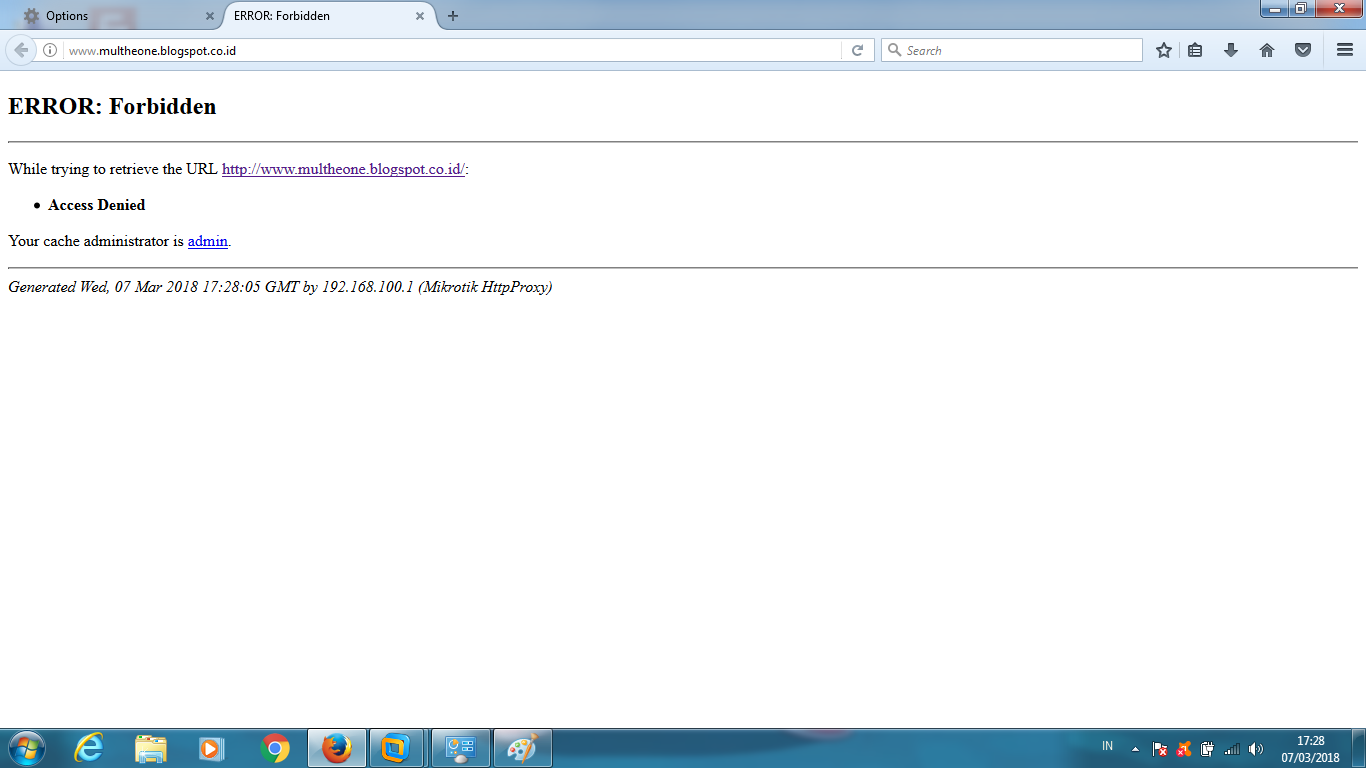1366x768 pixels.
Task: Show your bookmarks list
Action: tap(1195, 50)
